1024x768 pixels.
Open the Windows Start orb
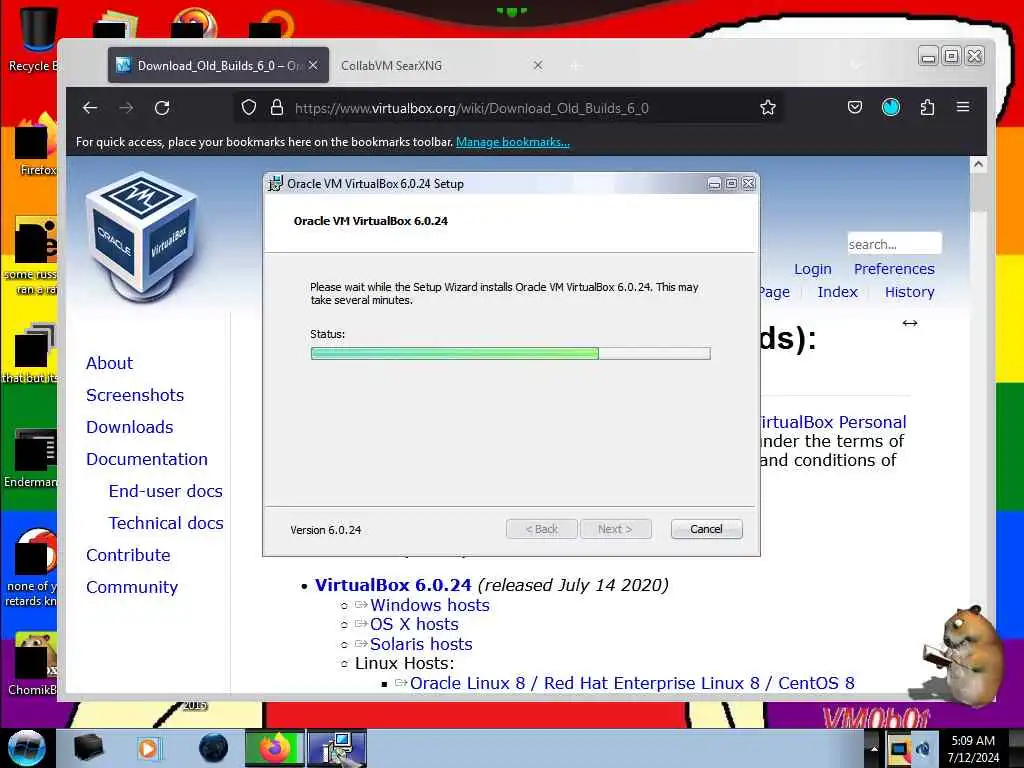click(26, 748)
